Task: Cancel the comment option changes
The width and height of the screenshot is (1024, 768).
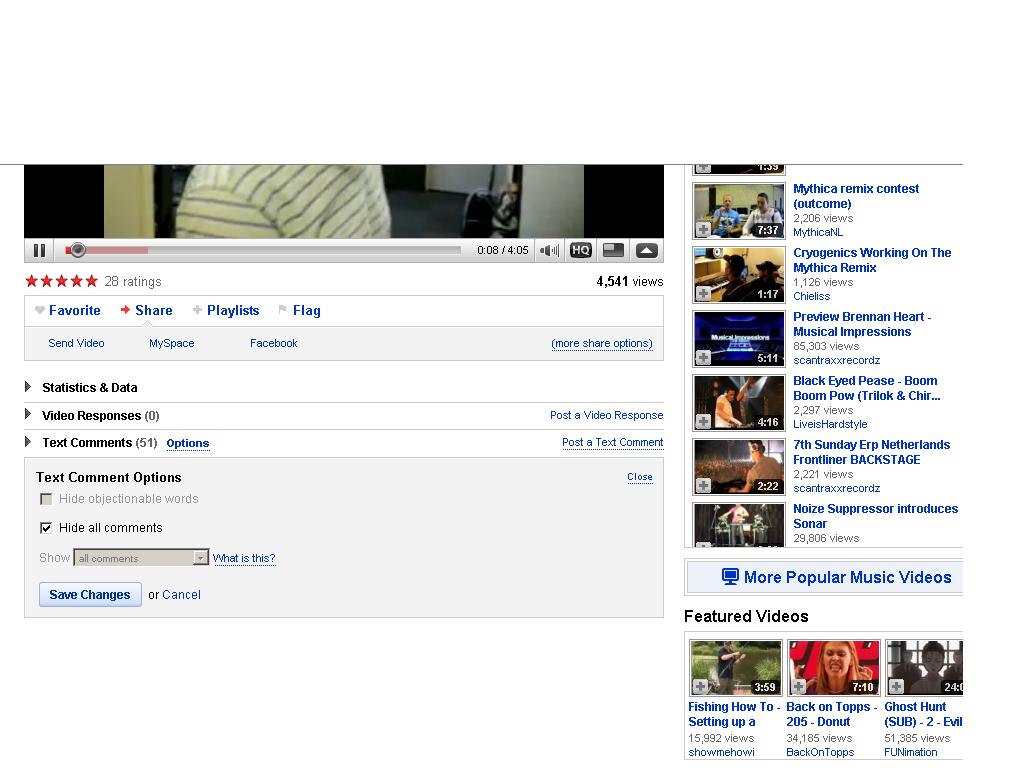Action: [x=182, y=595]
